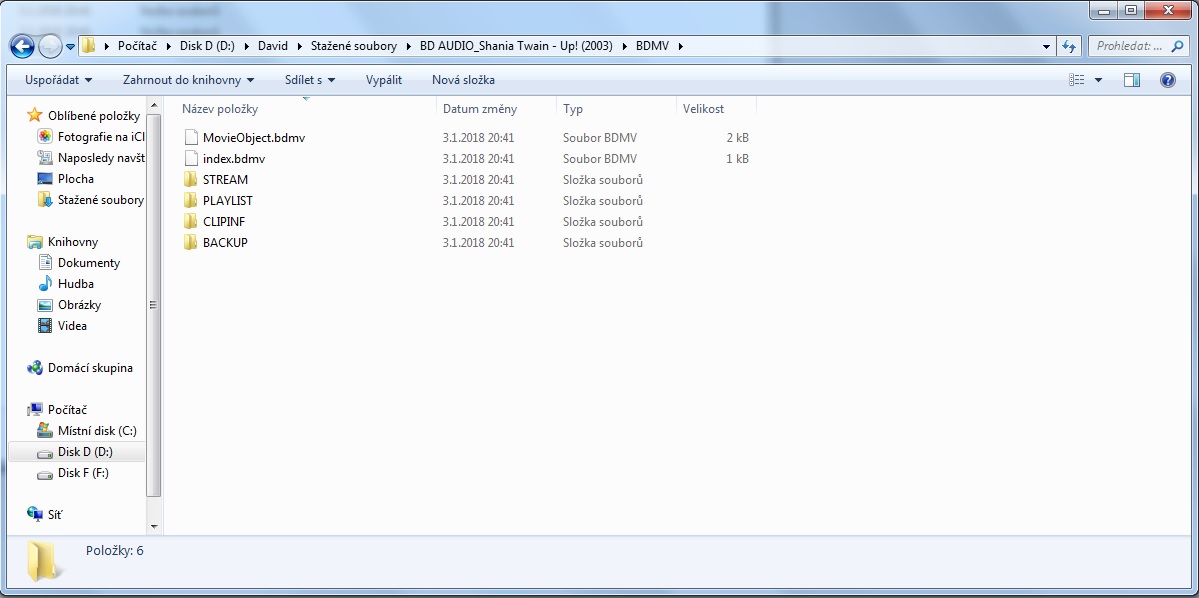Open the Sdílet s dropdown

click(x=310, y=80)
